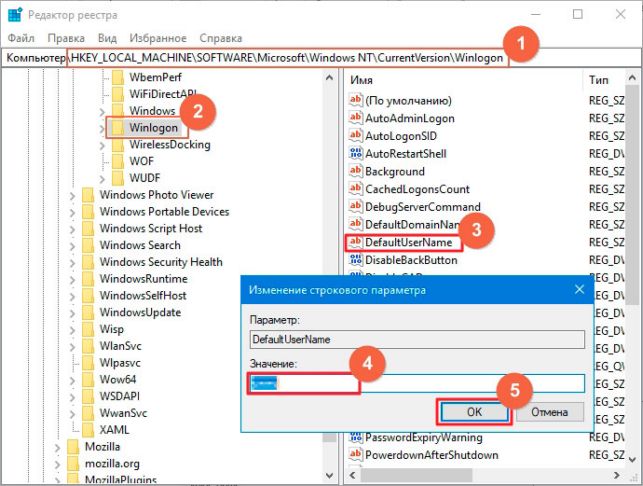
Task: Select the PowerdownAfterShutdown string value icon
Action: pos(356,454)
